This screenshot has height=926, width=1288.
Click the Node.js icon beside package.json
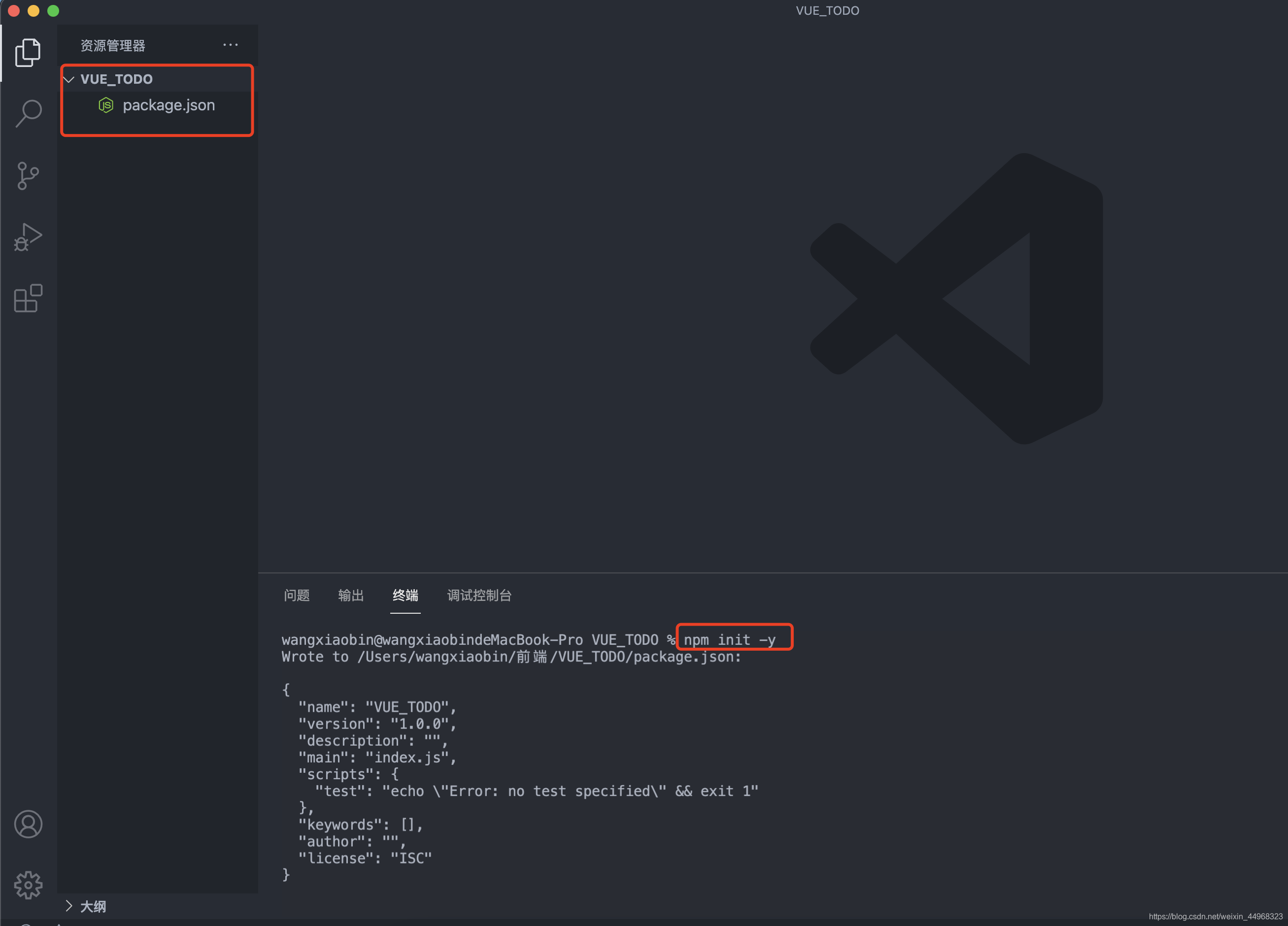[x=105, y=105]
